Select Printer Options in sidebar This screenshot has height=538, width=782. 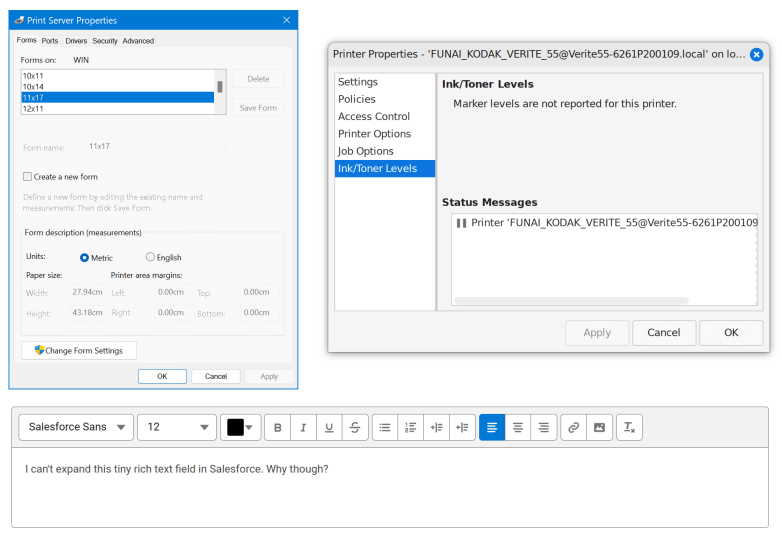coord(385,134)
